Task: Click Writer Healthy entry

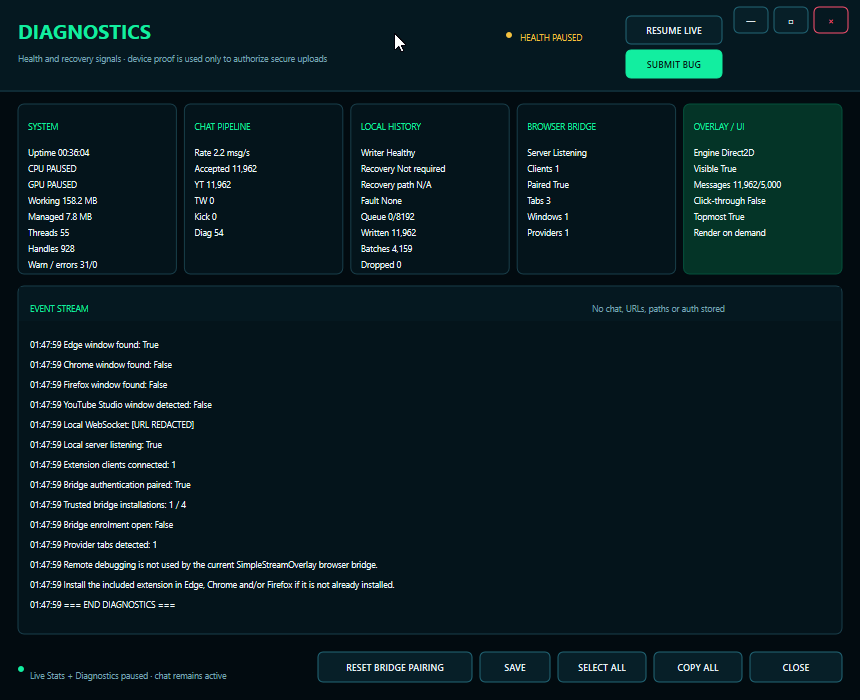Action: [x=388, y=153]
